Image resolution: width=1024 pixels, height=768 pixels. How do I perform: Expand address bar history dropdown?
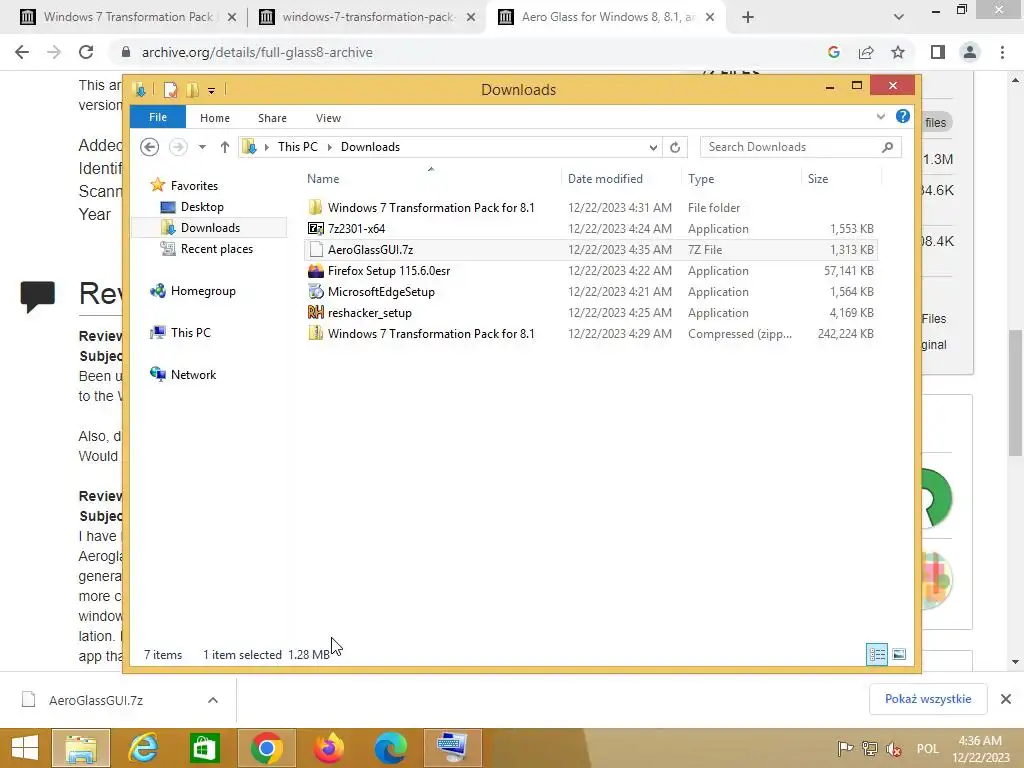(x=652, y=148)
